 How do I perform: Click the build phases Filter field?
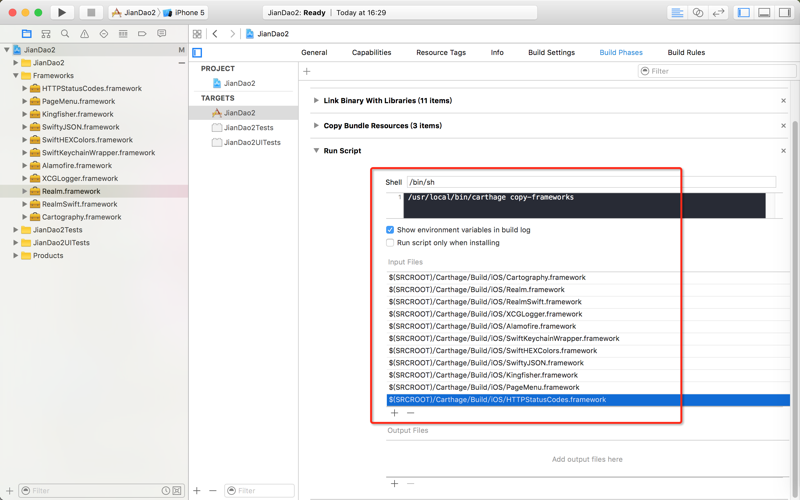(x=717, y=71)
